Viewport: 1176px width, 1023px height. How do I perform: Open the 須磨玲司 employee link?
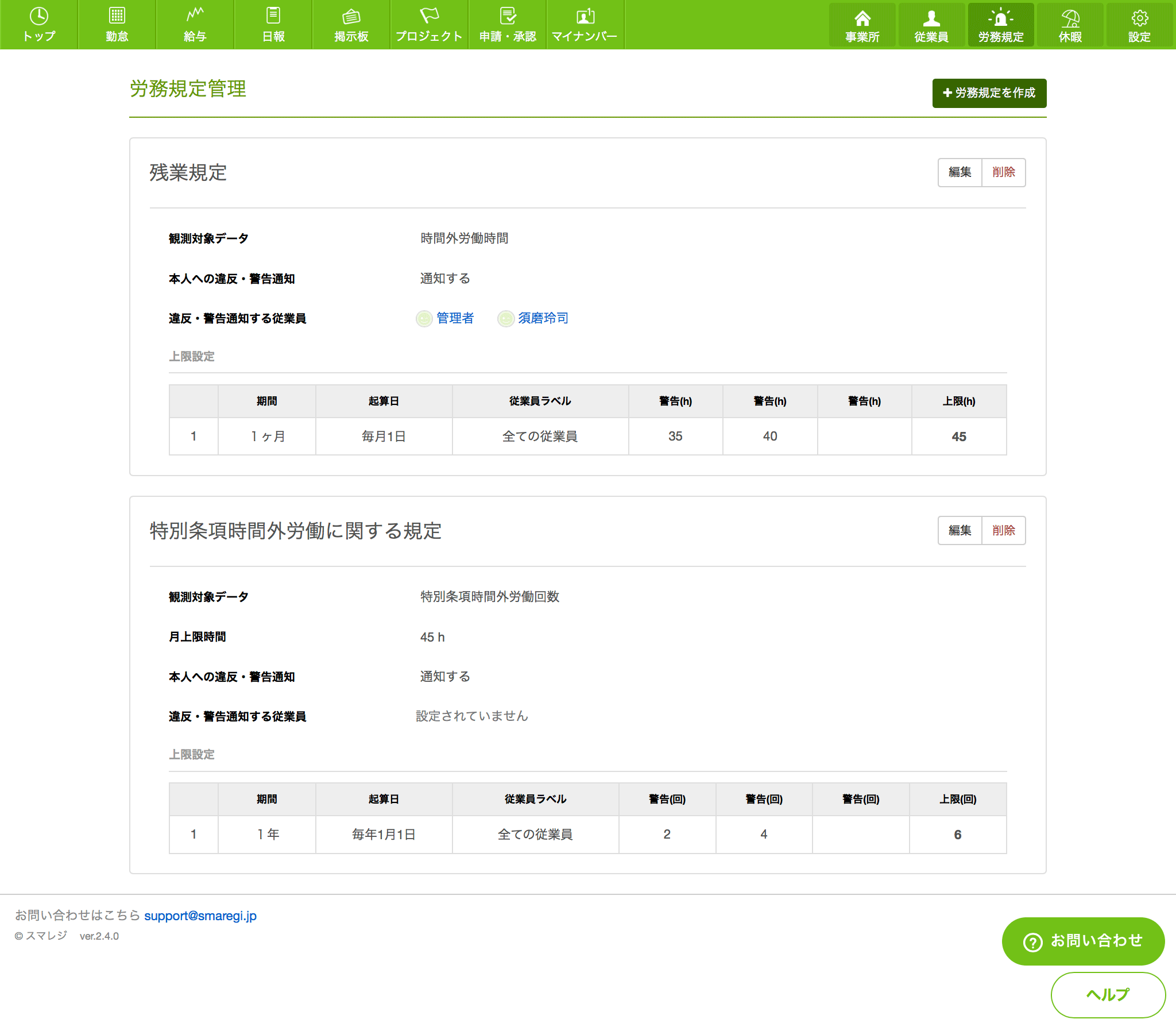[543, 318]
